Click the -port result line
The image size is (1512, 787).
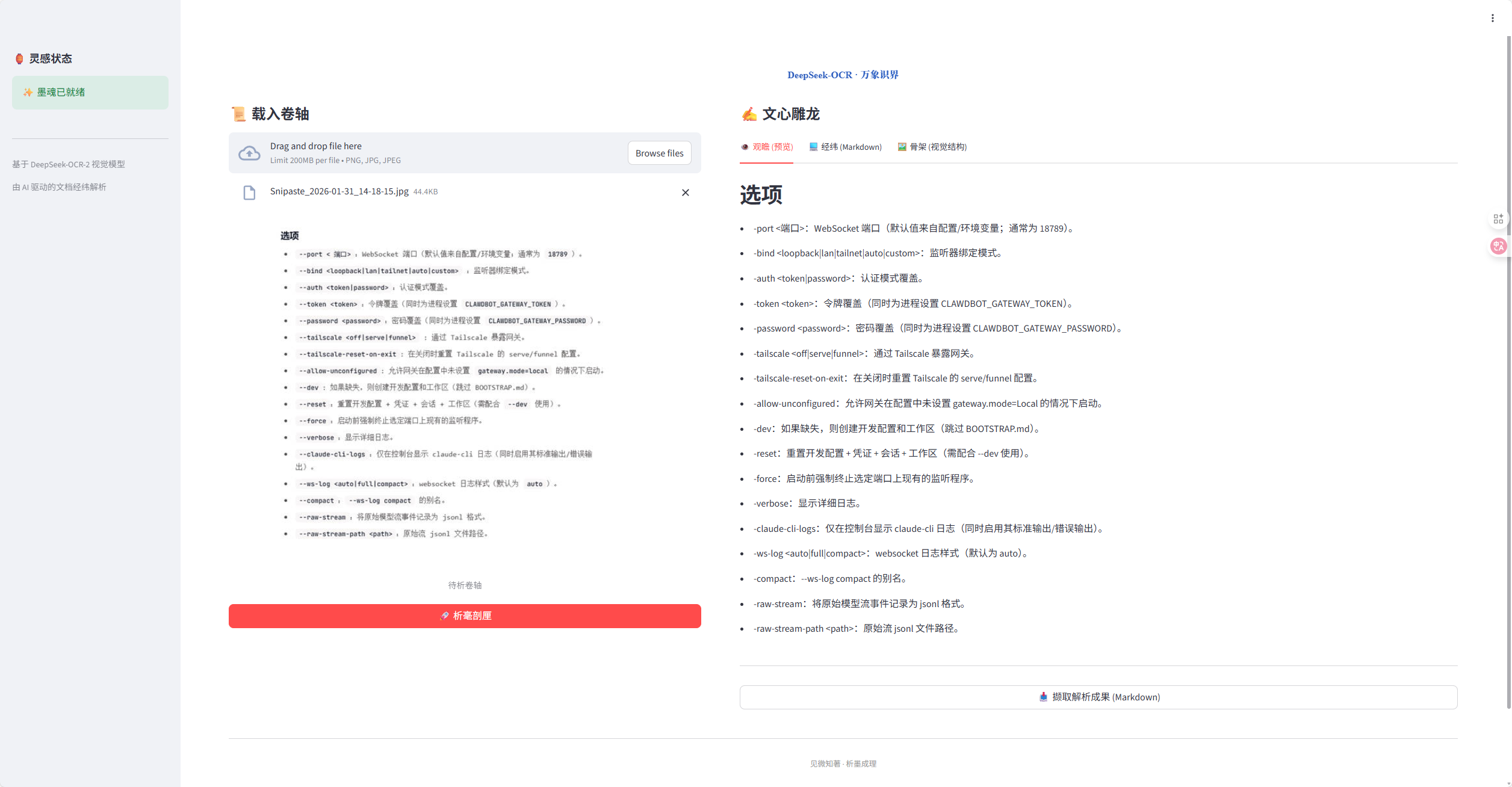(x=915, y=229)
